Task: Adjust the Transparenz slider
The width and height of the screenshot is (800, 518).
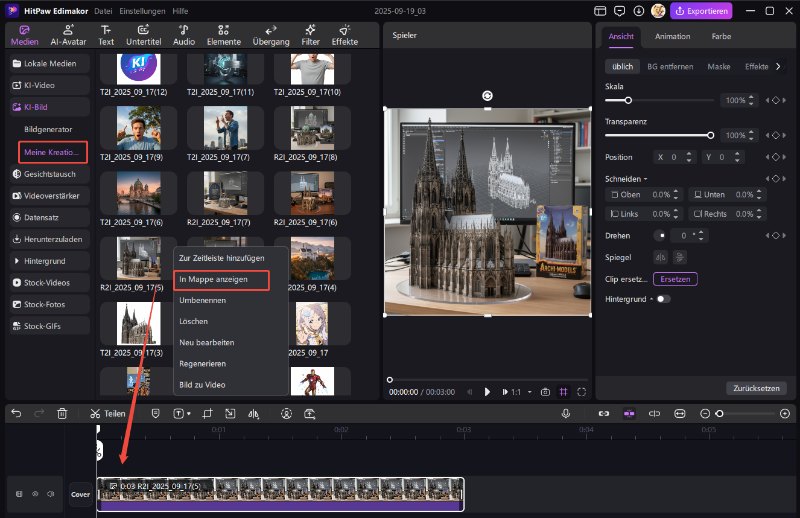Action: (659, 135)
